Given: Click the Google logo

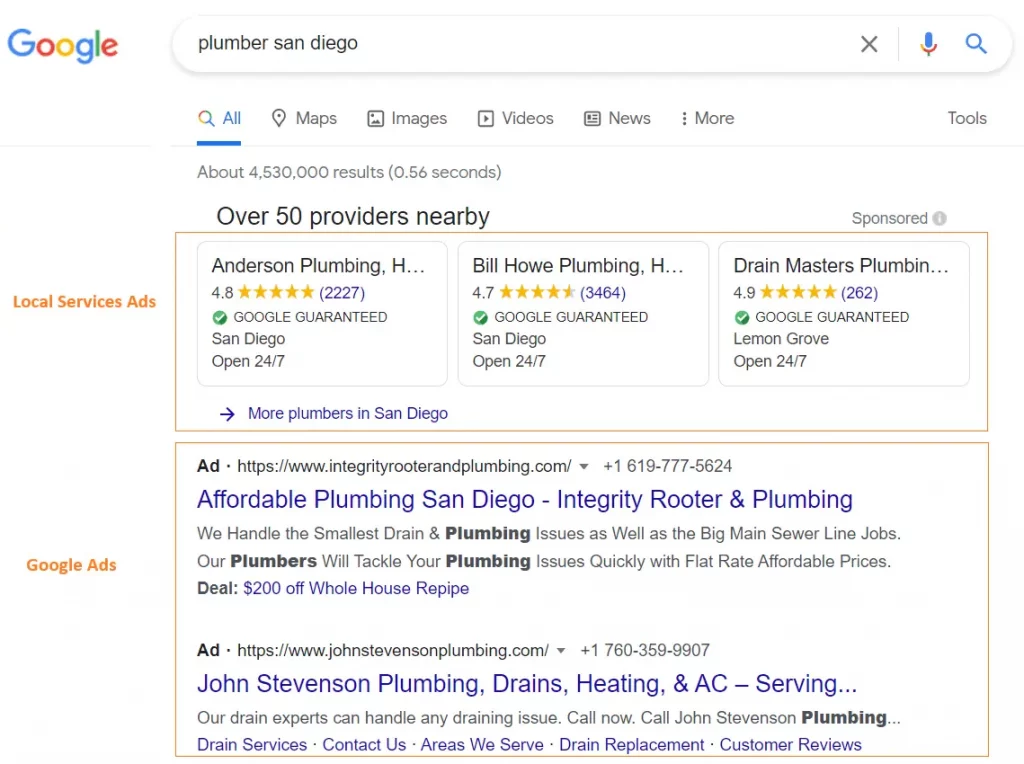Looking at the screenshot, I should click(63, 45).
